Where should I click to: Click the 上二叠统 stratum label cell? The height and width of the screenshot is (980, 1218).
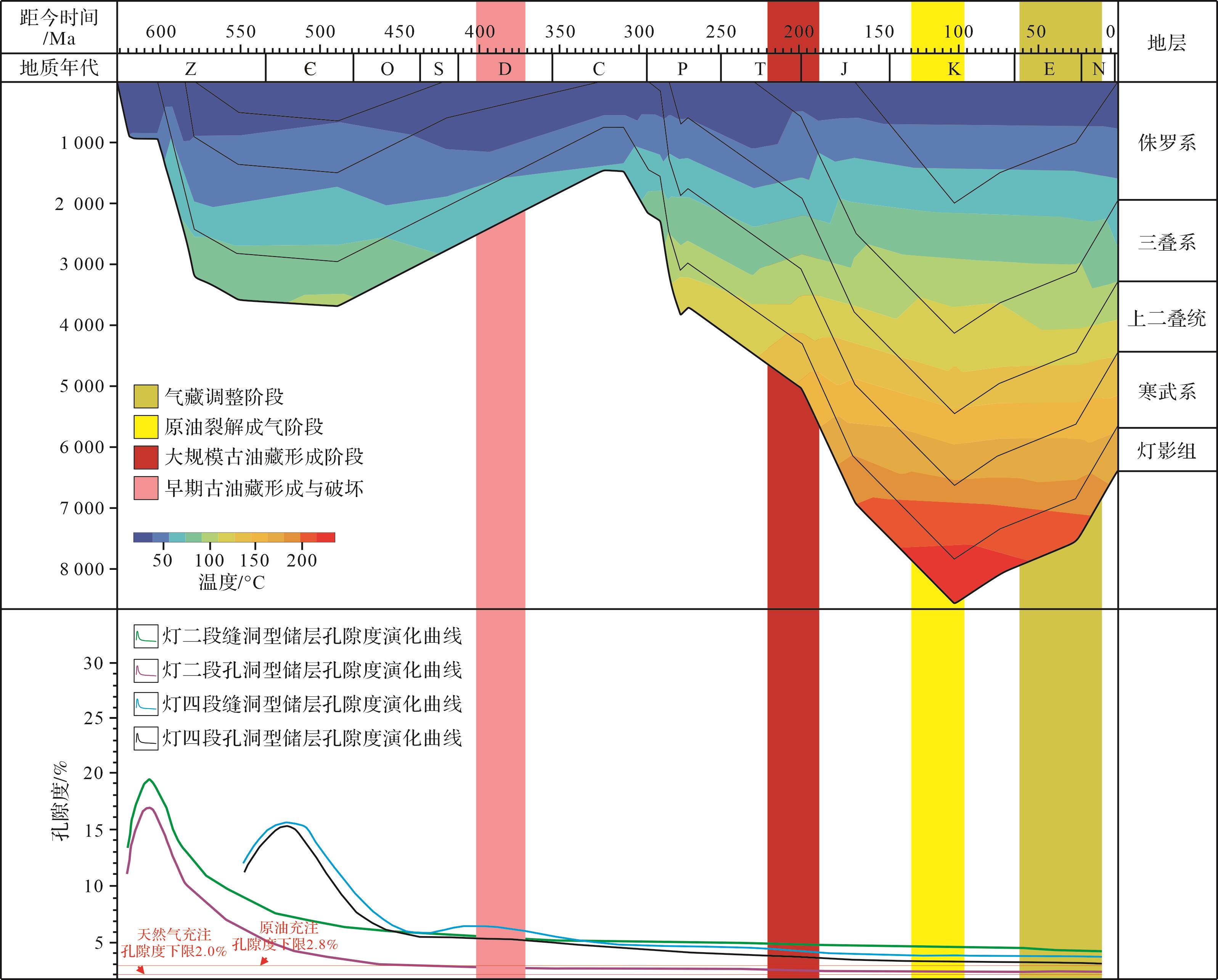pyautogui.click(x=1167, y=318)
